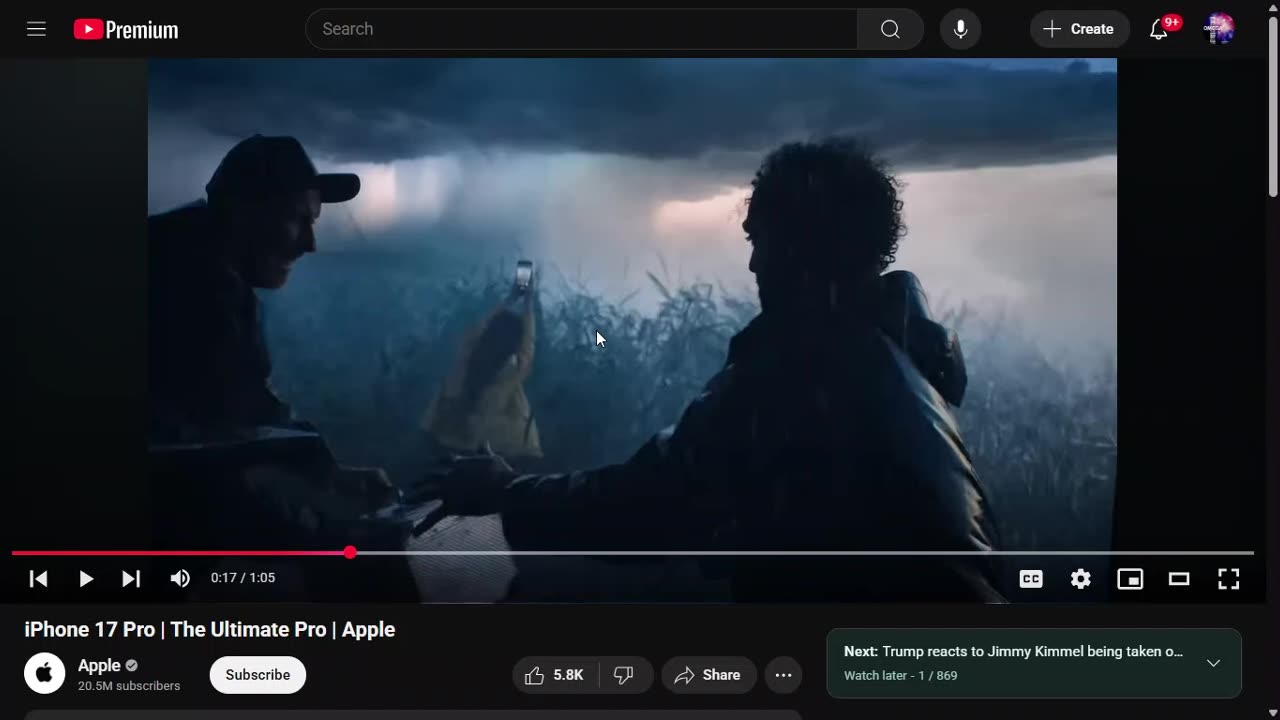Click the unplayed part of the video timeline
1280x720 pixels.
point(805,552)
